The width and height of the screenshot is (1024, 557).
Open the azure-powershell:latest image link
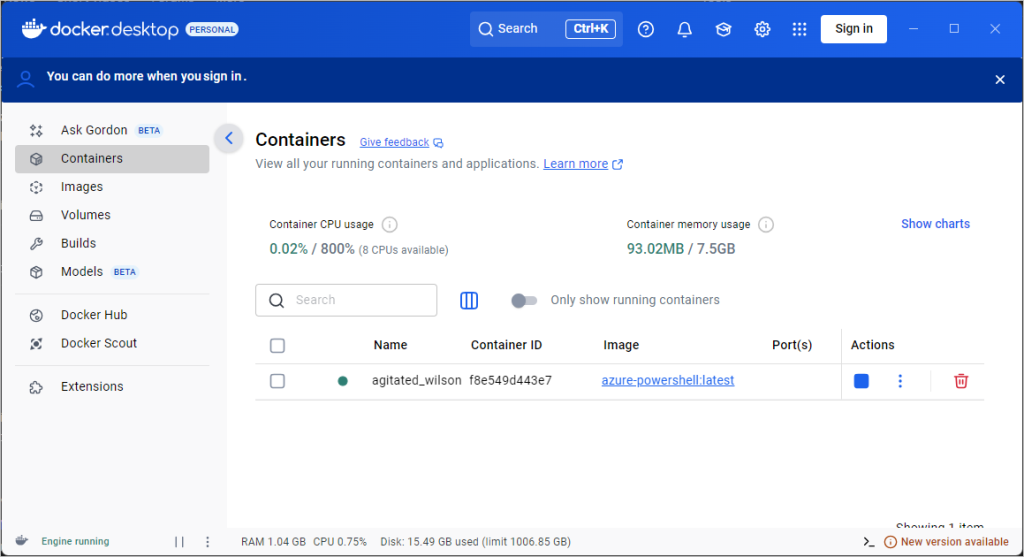tap(667, 381)
